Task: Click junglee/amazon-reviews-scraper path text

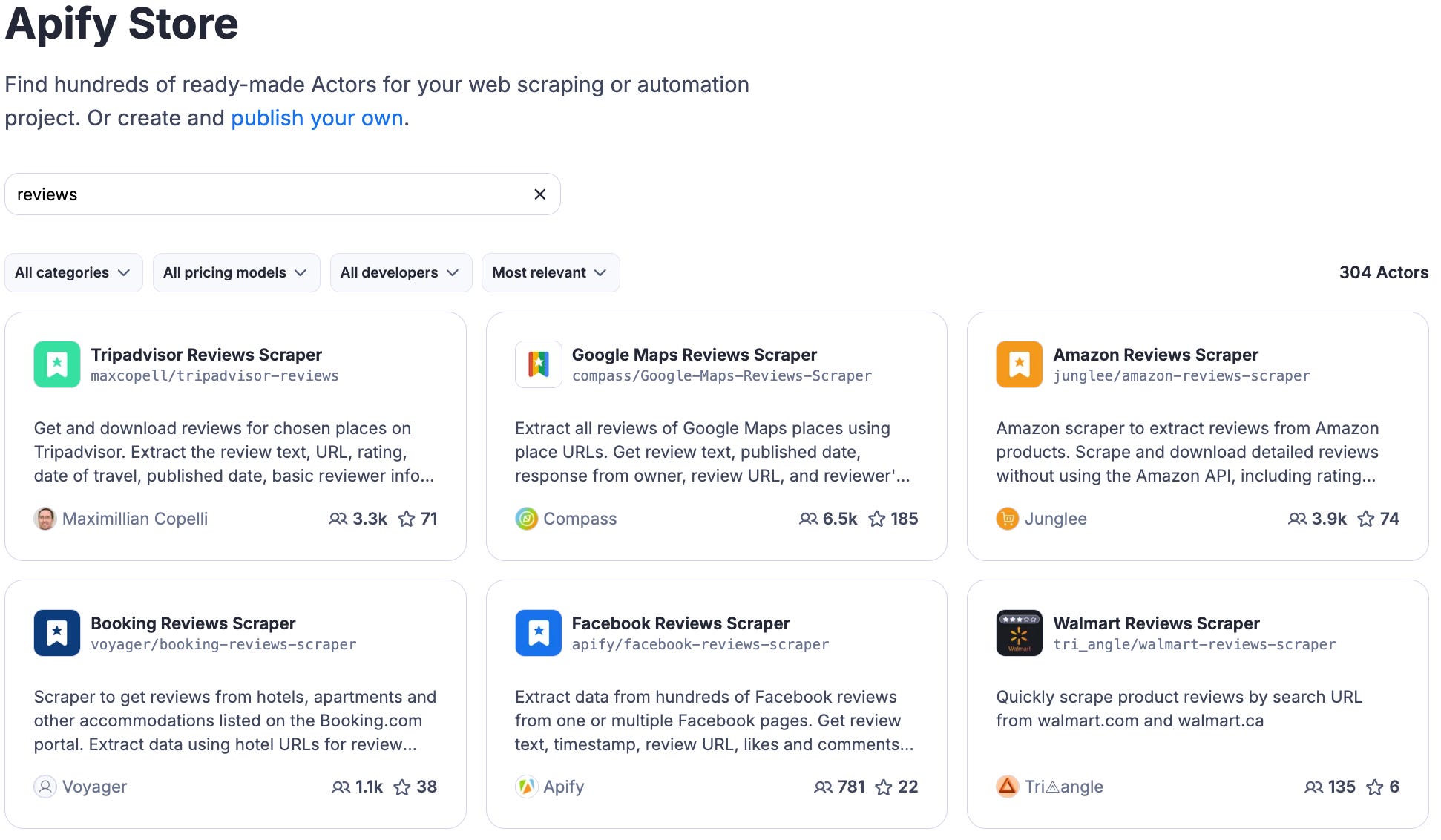Action: [x=1182, y=376]
